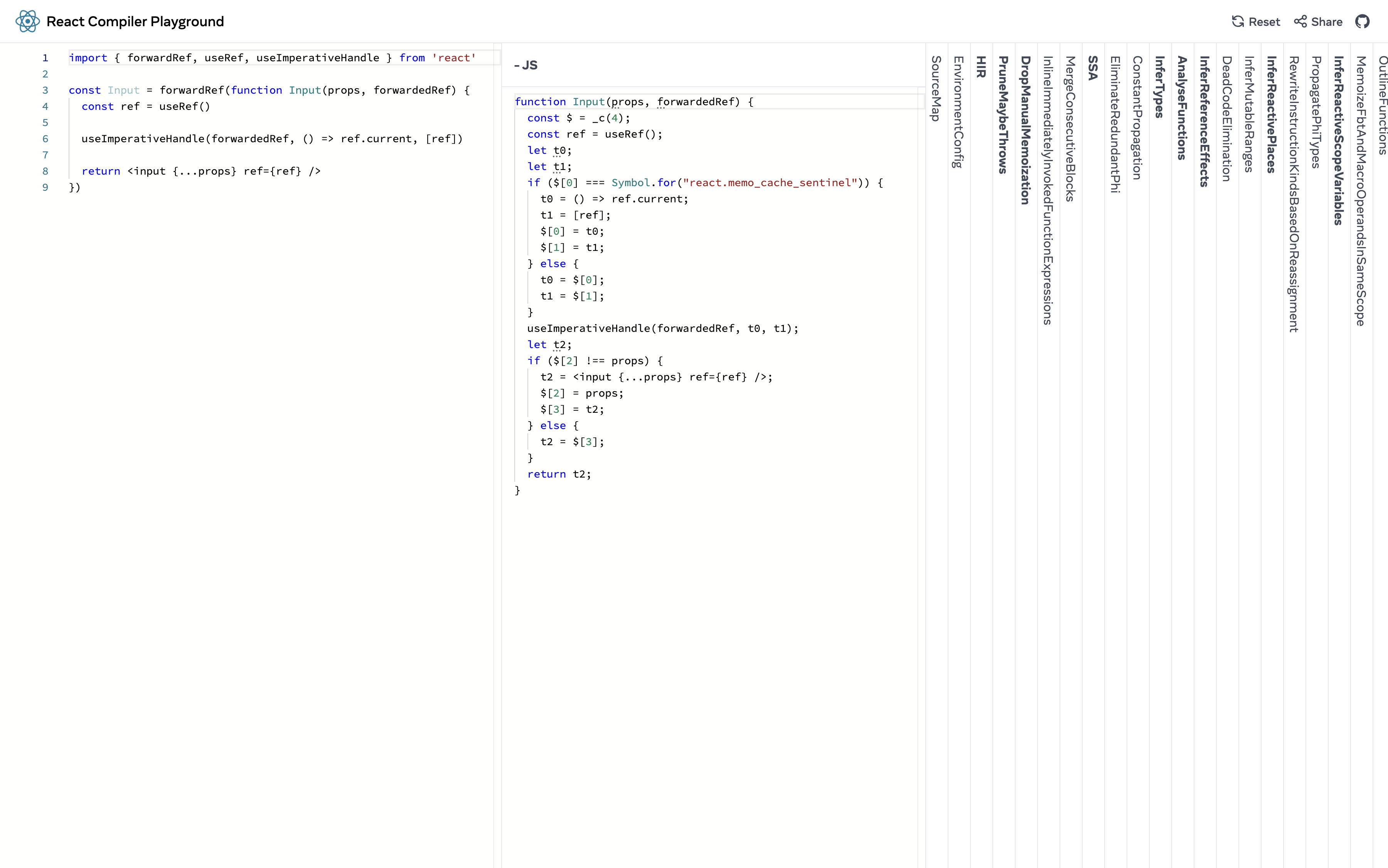Click line number 1 in editor gutter
Screen dimensions: 1388x868
point(45,58)
